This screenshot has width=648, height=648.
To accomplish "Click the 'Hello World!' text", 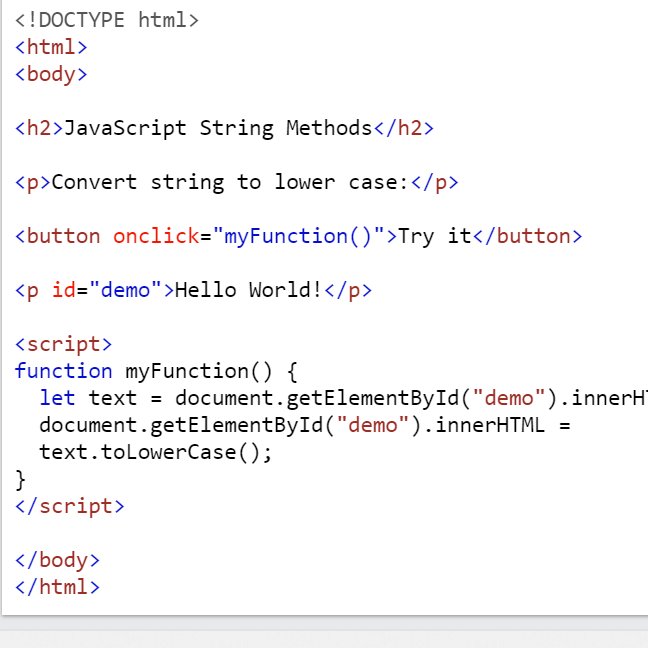I will click(248, 290).
